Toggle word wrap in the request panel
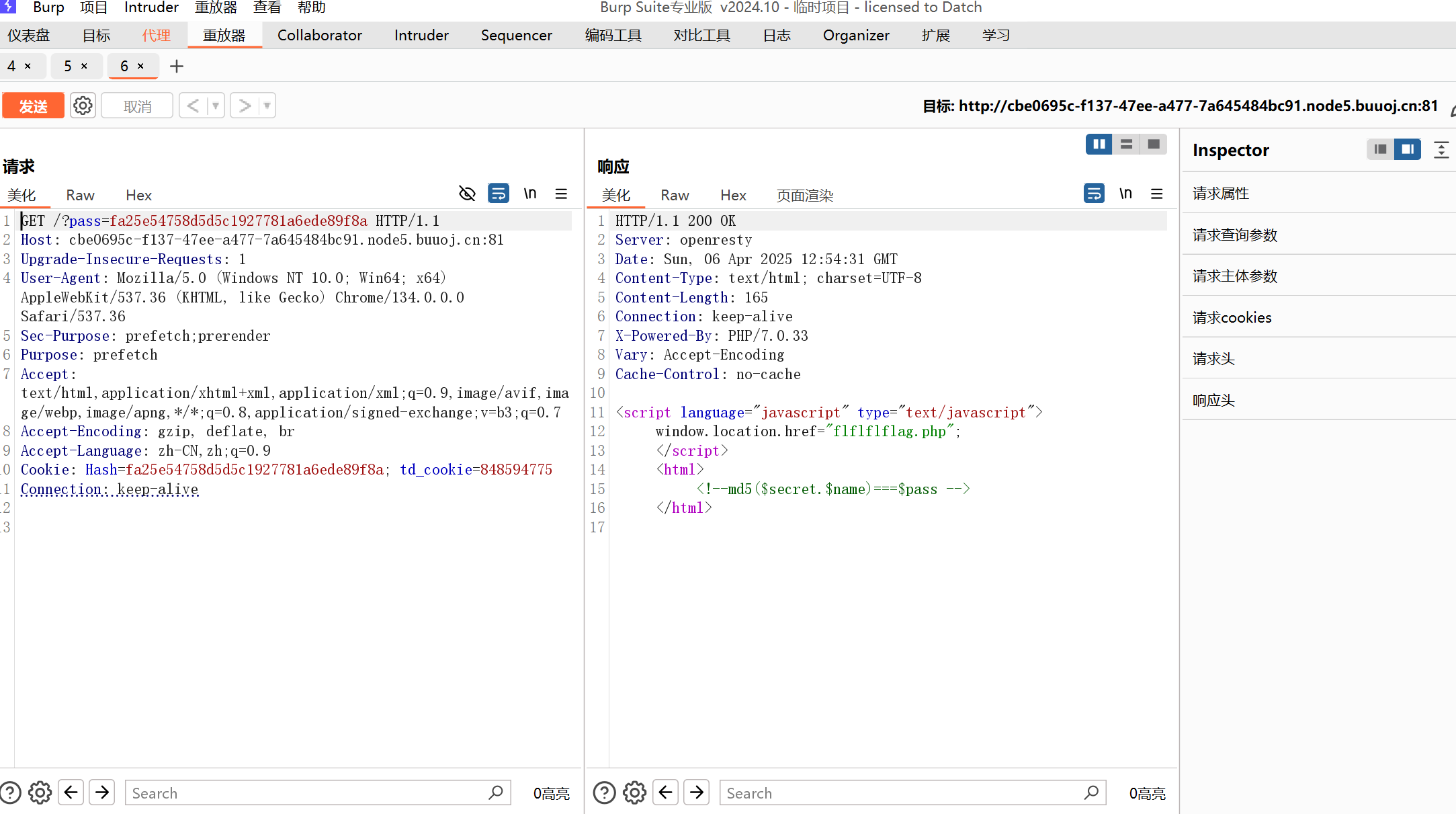This screenshot has width=1456, height=814. (x=498, y=194)
